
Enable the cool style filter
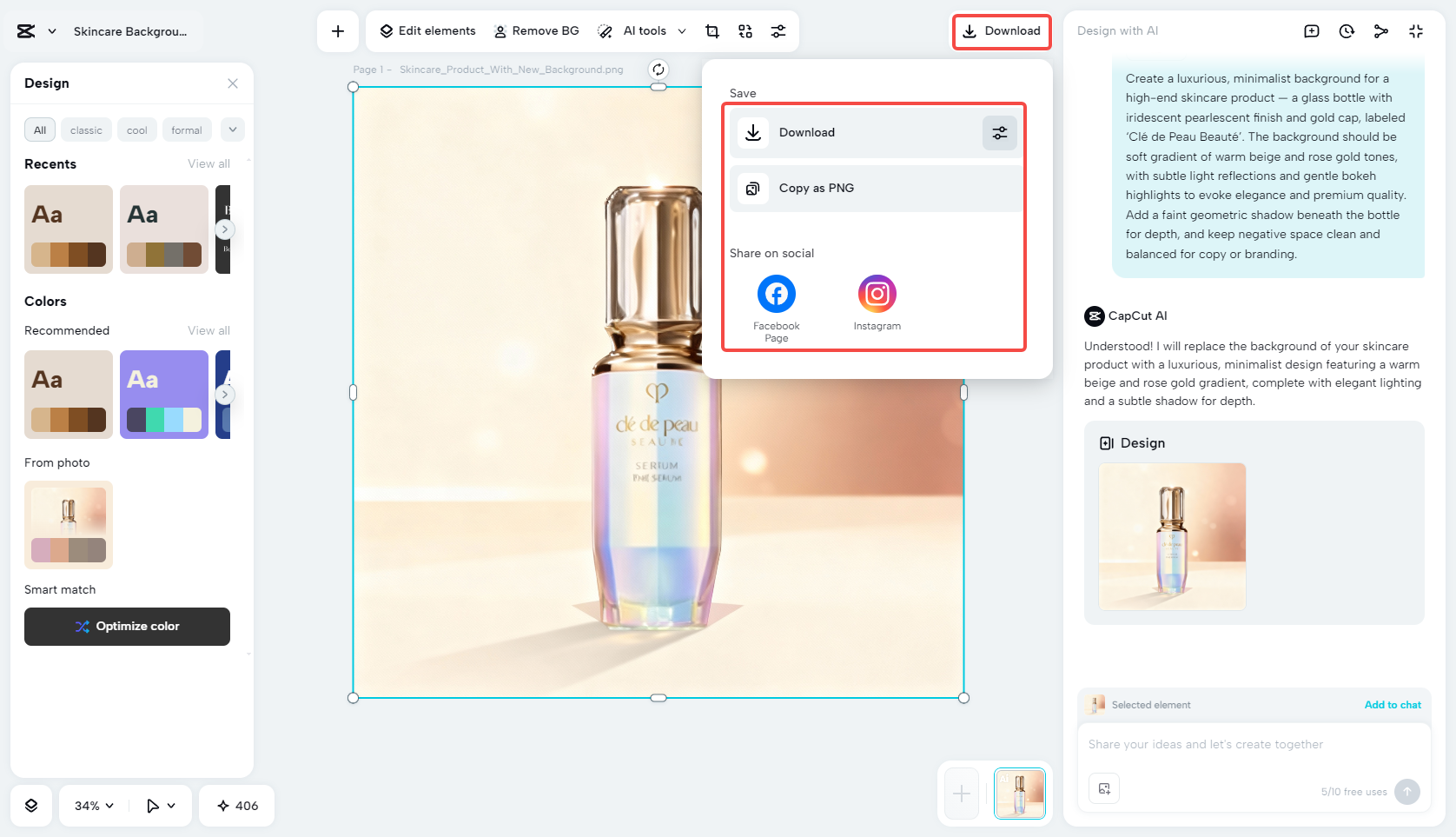click(136, 130)
